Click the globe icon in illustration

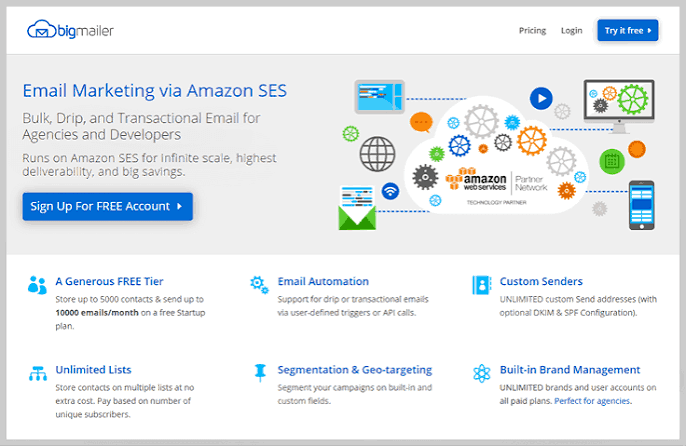click(377, 154)
